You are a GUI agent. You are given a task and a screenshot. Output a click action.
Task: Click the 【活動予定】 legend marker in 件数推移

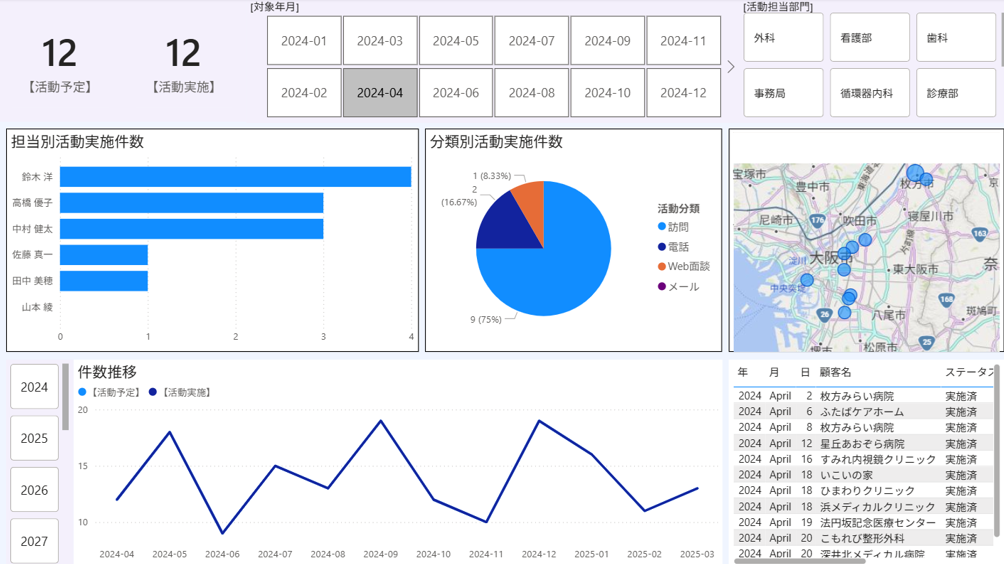click(x=82, y=393)
